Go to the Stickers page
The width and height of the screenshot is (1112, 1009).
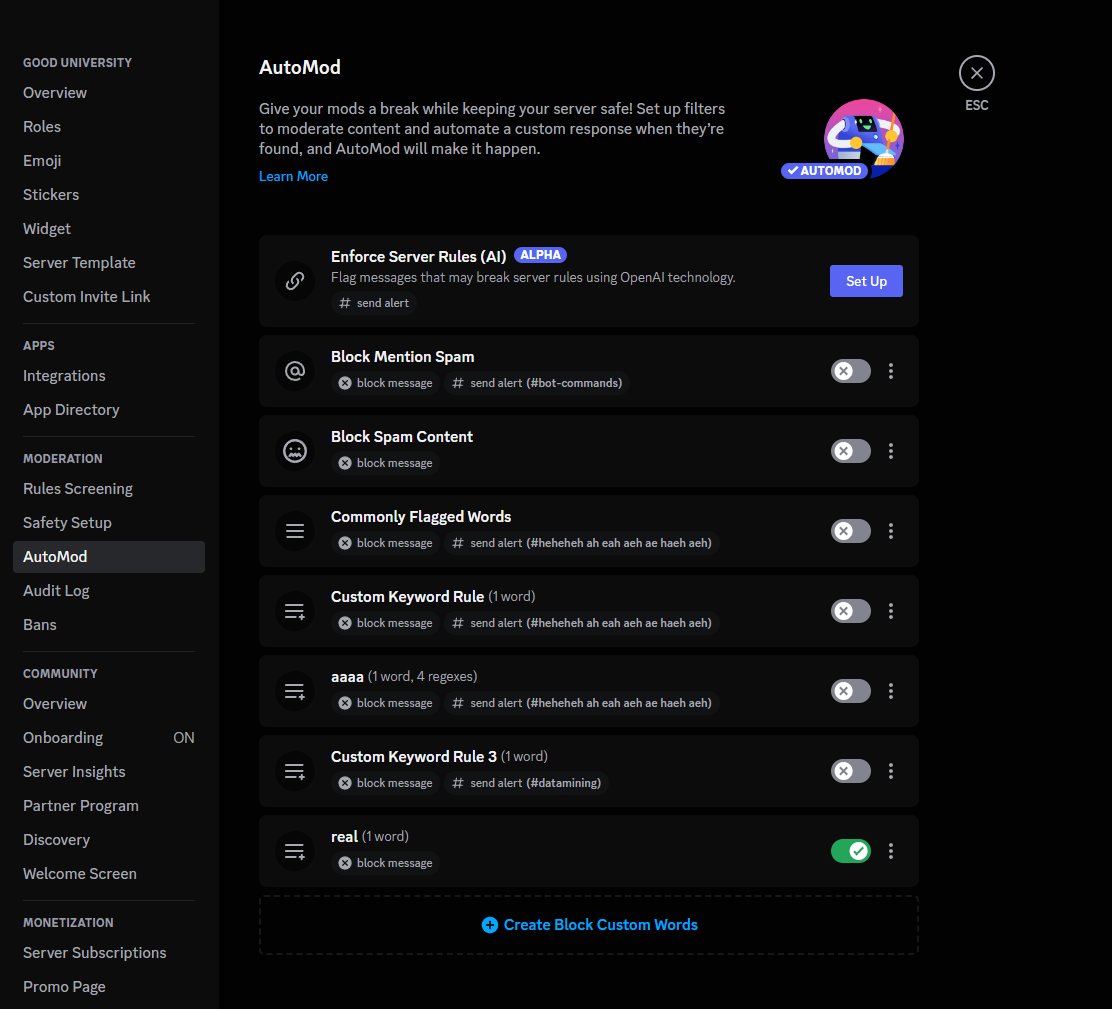coord(109,195)
